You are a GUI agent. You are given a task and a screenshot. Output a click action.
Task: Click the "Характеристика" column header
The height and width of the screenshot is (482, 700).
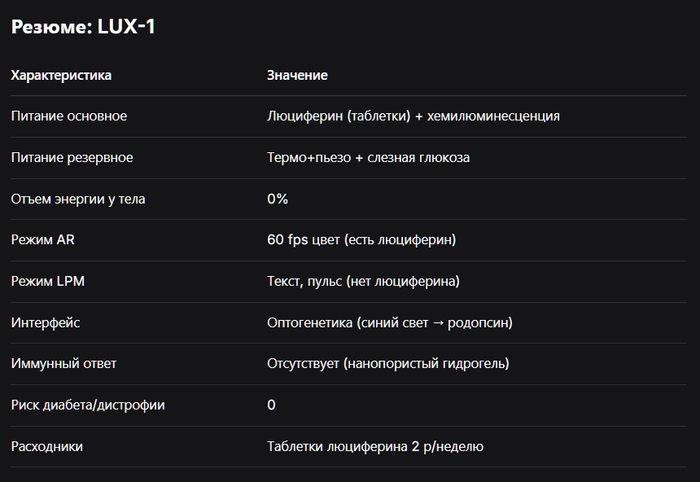tap(61, 75)
